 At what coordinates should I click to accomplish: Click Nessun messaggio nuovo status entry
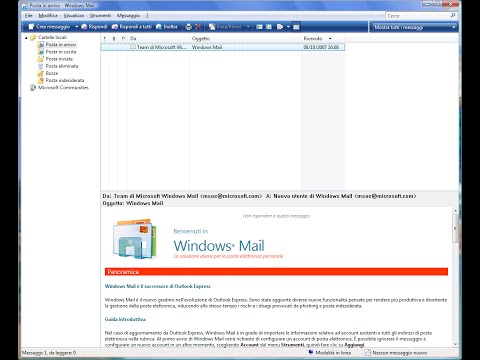(x=396, y=353)
